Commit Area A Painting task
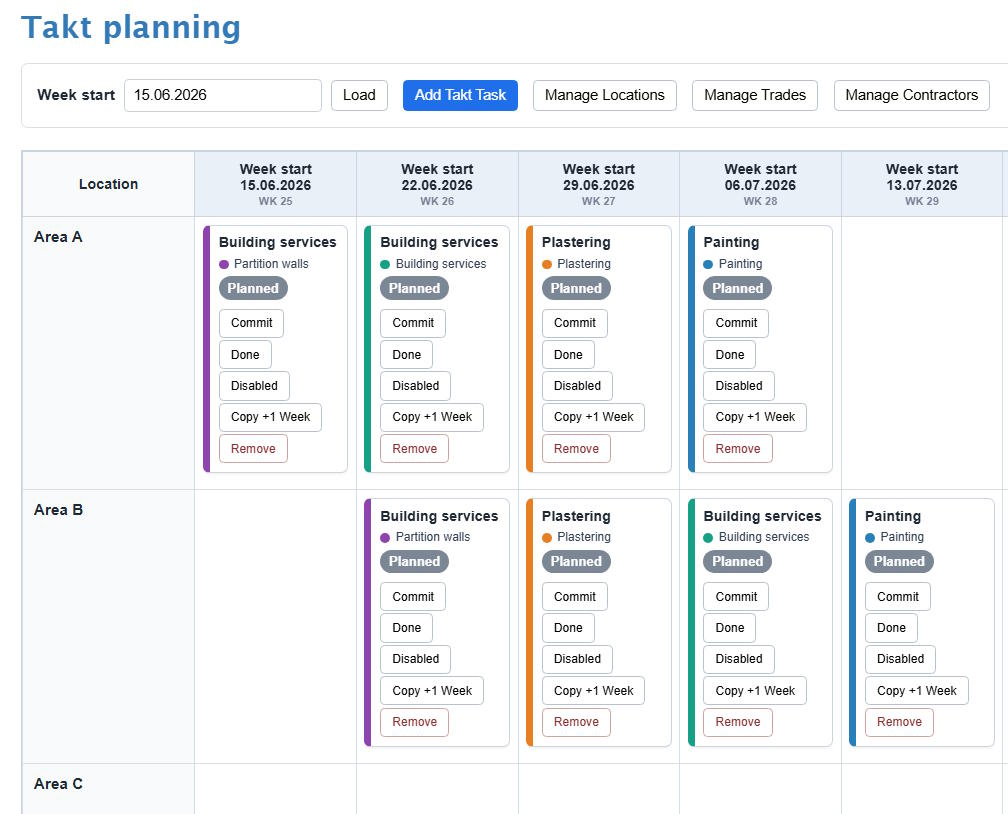1008x814 pixels. 736,323
